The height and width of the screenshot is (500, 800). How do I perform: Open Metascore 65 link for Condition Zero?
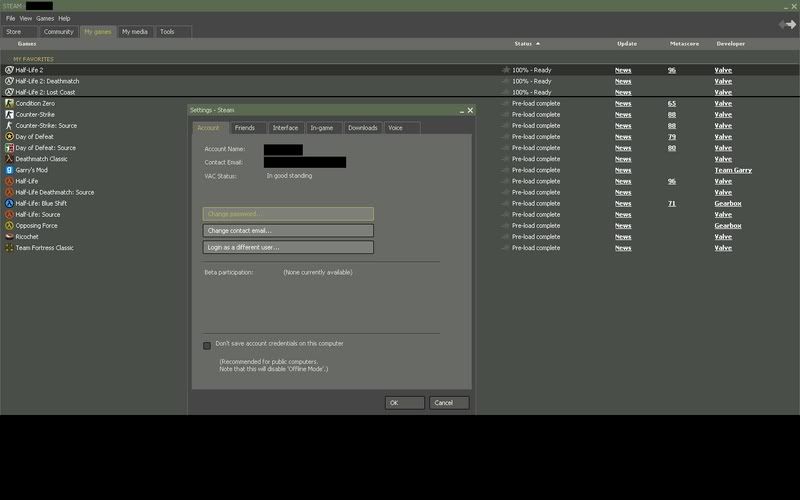pos(672,104)
